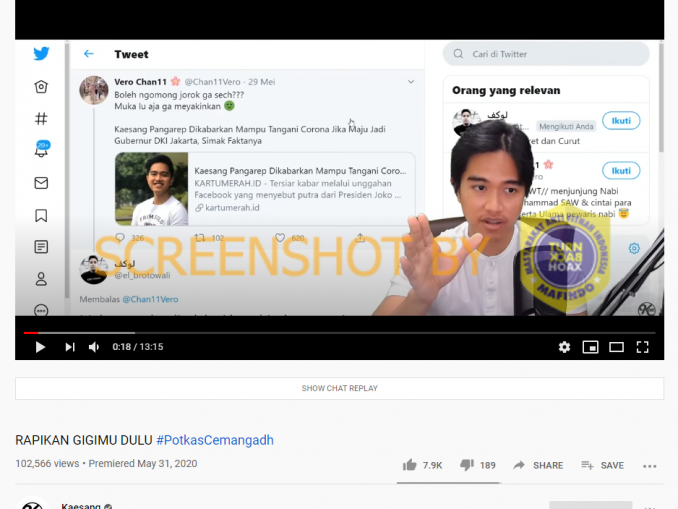The width and height of the screenshot is (678, 509).
Task: Mute the video volume
Action: click(94, 347)
